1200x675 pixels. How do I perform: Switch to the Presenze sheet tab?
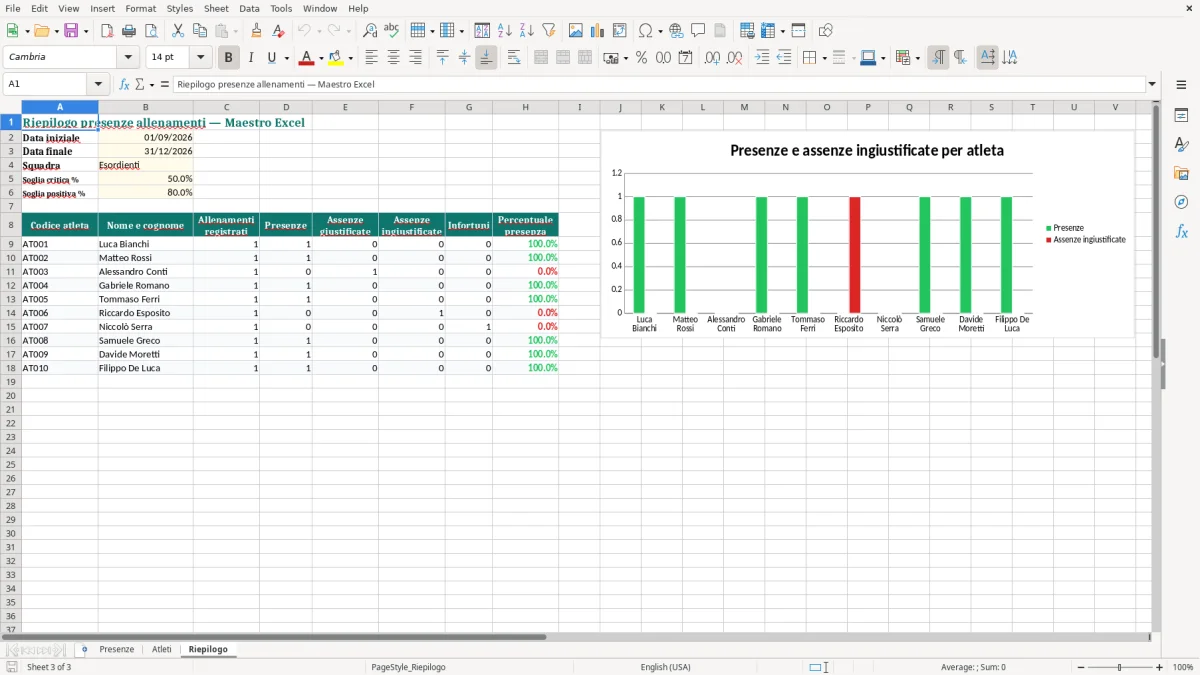[117, 649]
